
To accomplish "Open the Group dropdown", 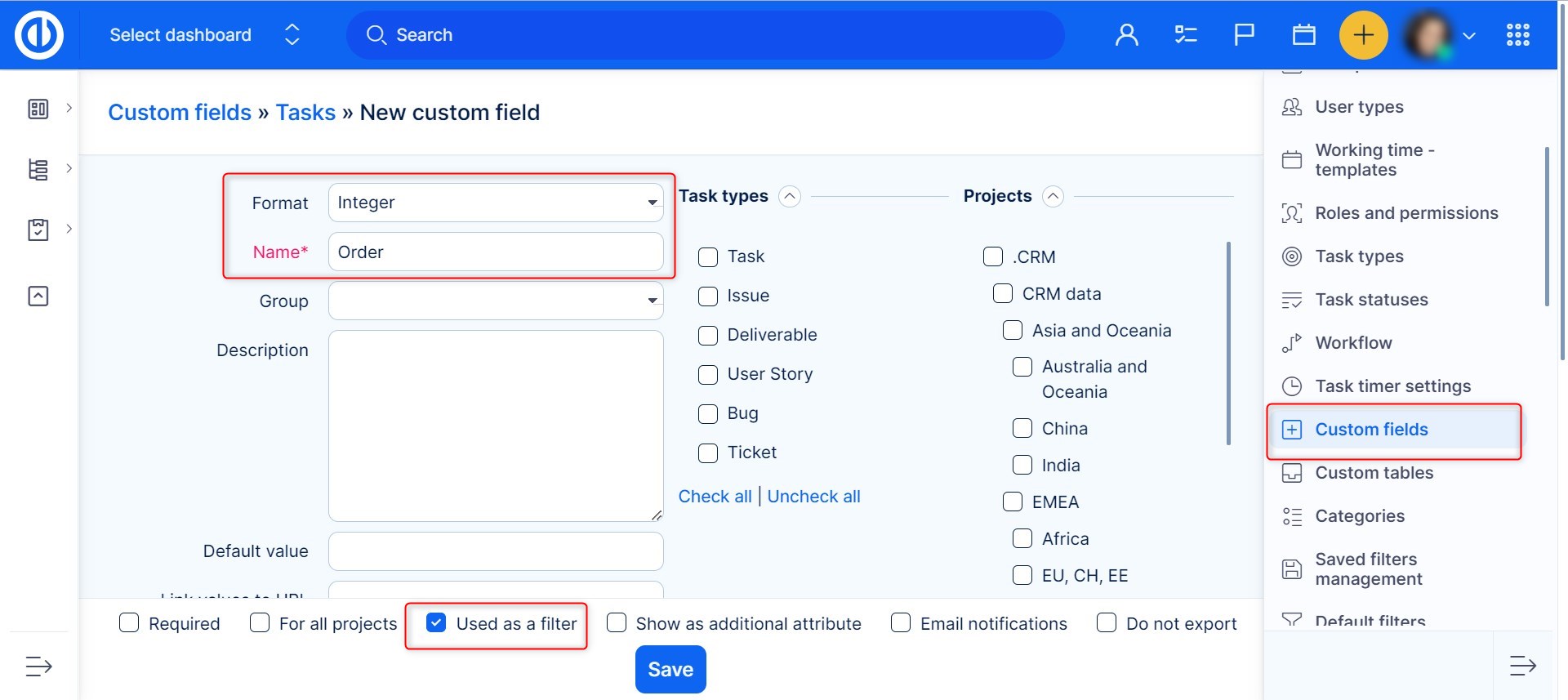I will click(x=495, y=301).
